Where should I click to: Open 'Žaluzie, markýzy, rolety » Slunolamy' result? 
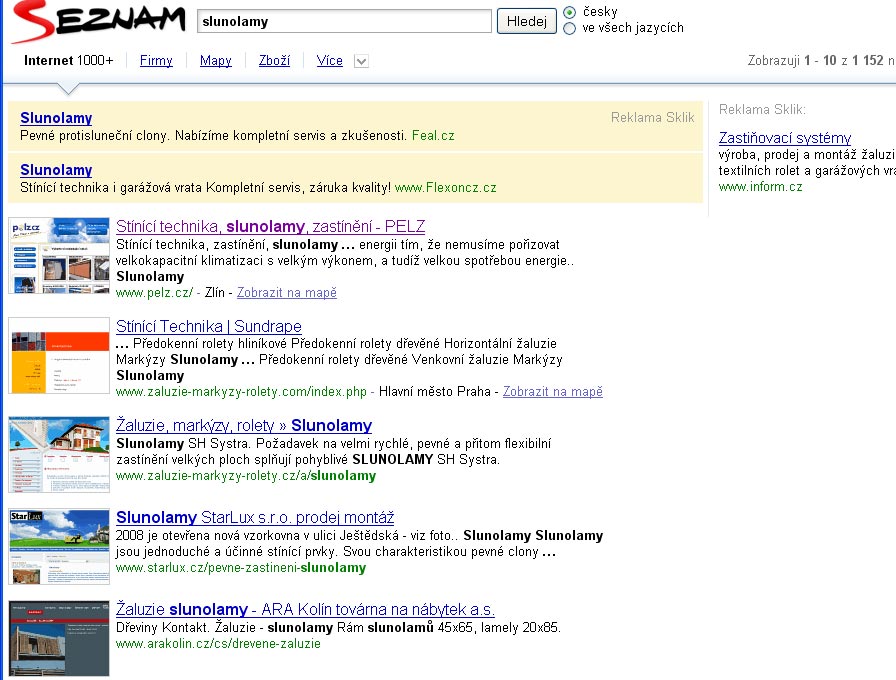coord(244,425)
